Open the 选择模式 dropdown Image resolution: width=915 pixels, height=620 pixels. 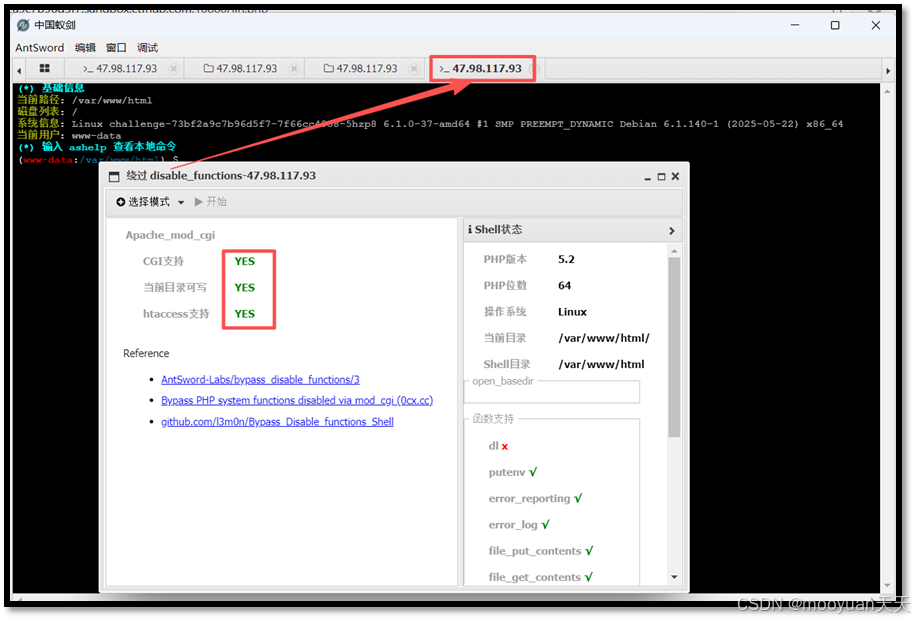(x=151, y=202)
